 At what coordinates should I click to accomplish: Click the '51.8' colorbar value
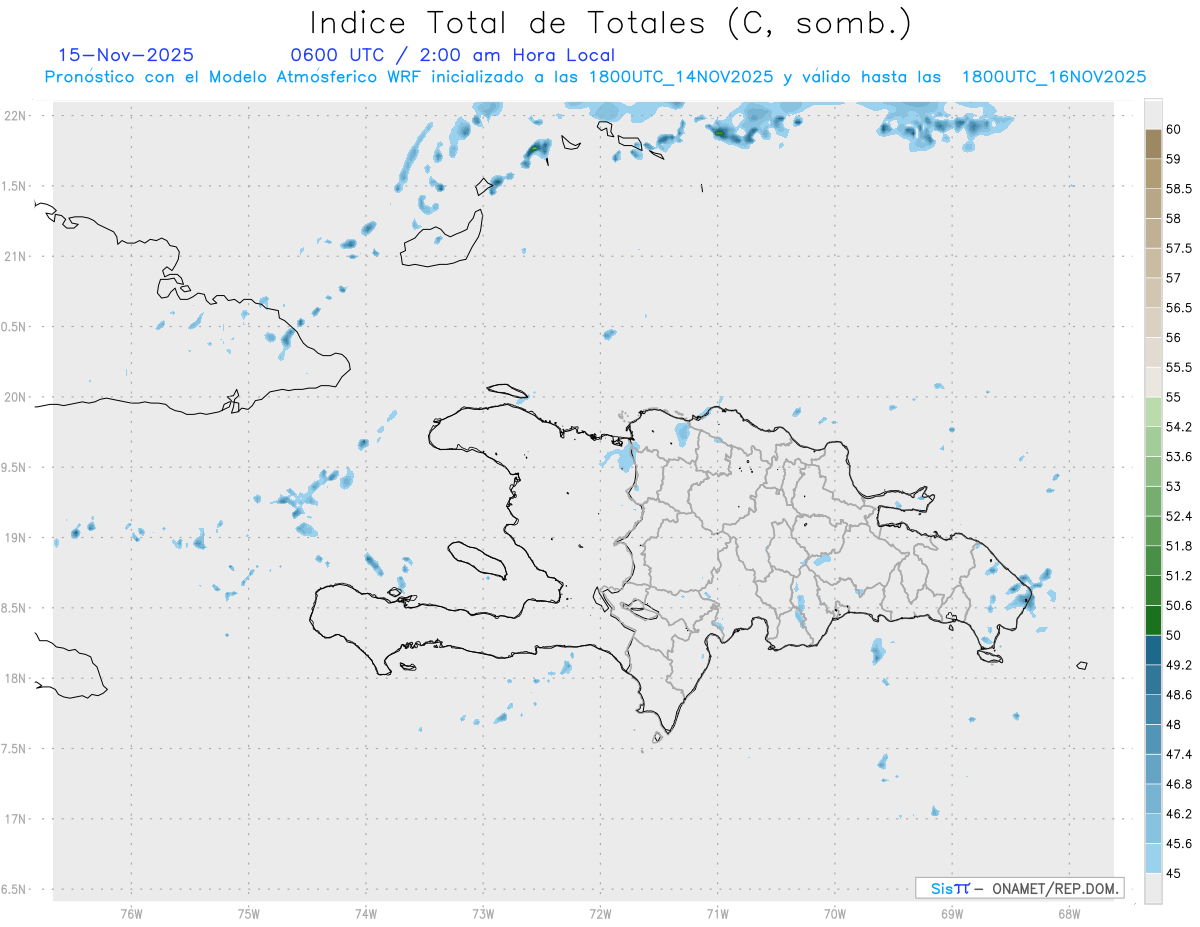pos(1179,546)
